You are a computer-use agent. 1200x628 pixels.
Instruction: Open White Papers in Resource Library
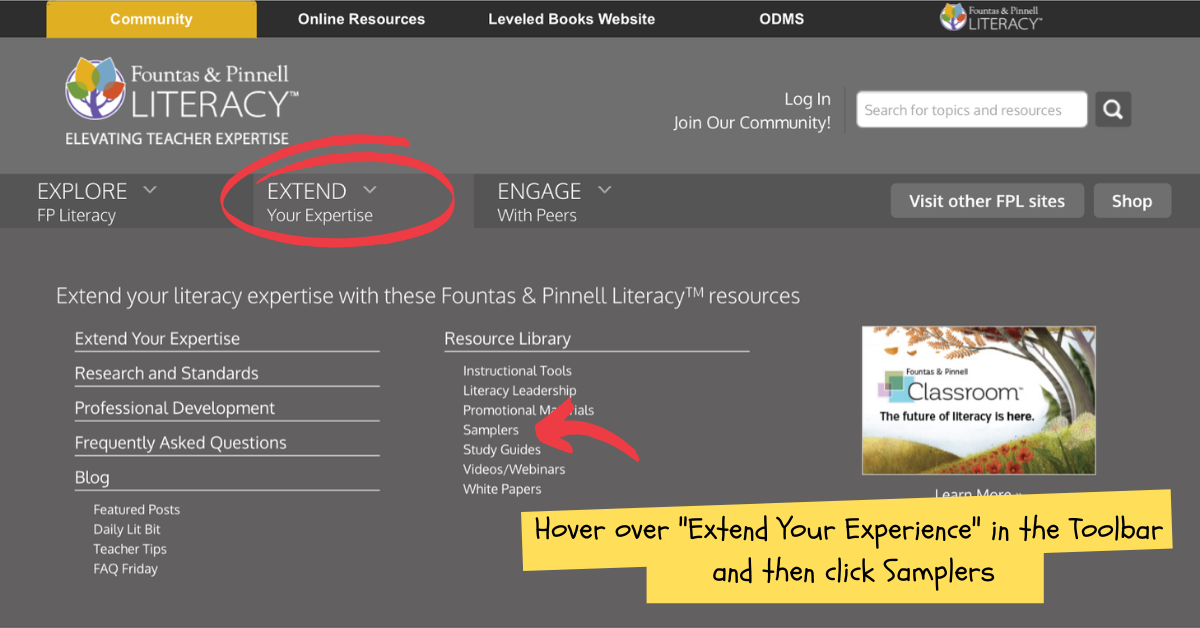[x=502, y=489]
